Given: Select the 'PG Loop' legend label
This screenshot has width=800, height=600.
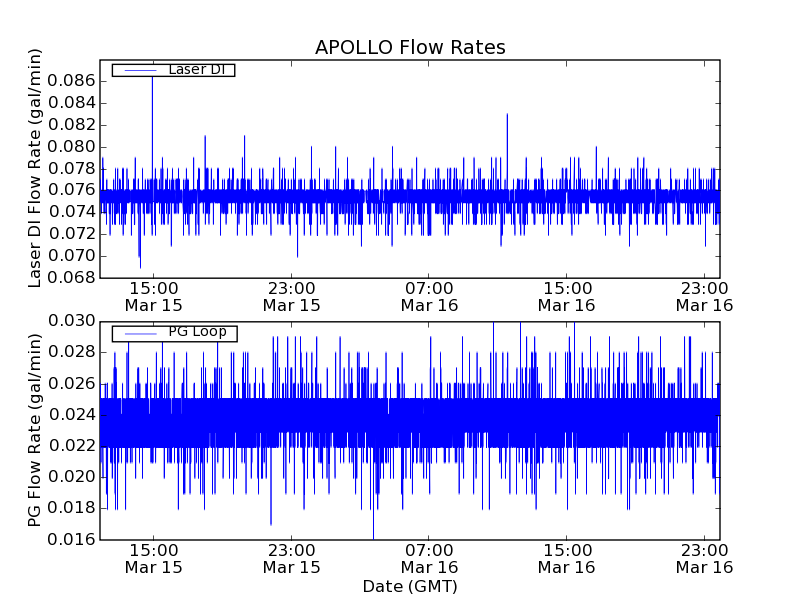Looking at the screenshot, I should click(x=197, y=332).
